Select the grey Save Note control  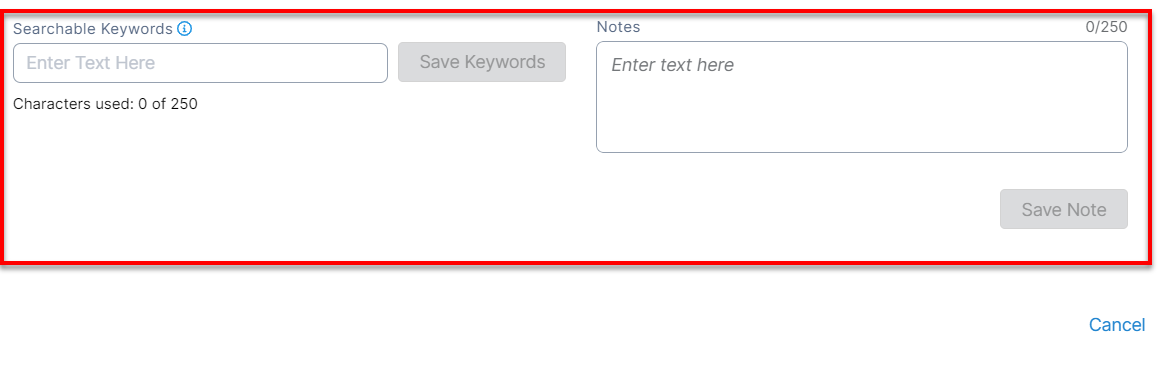pyautogui.click(x=1064, y=209)
